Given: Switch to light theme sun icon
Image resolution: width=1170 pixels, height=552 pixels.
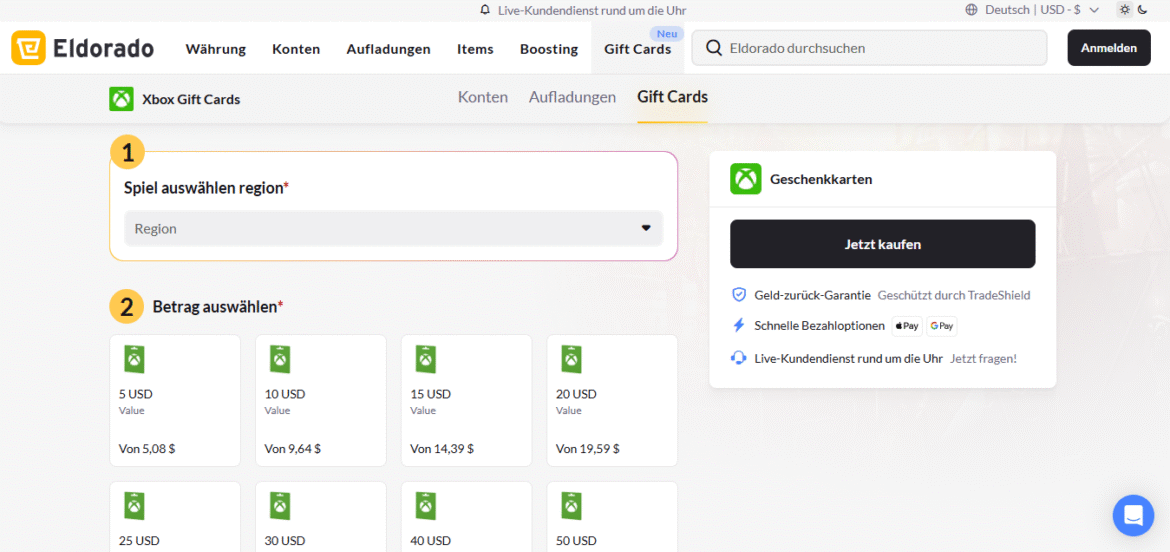Looking at the screenshot, I should point(1124,10).
